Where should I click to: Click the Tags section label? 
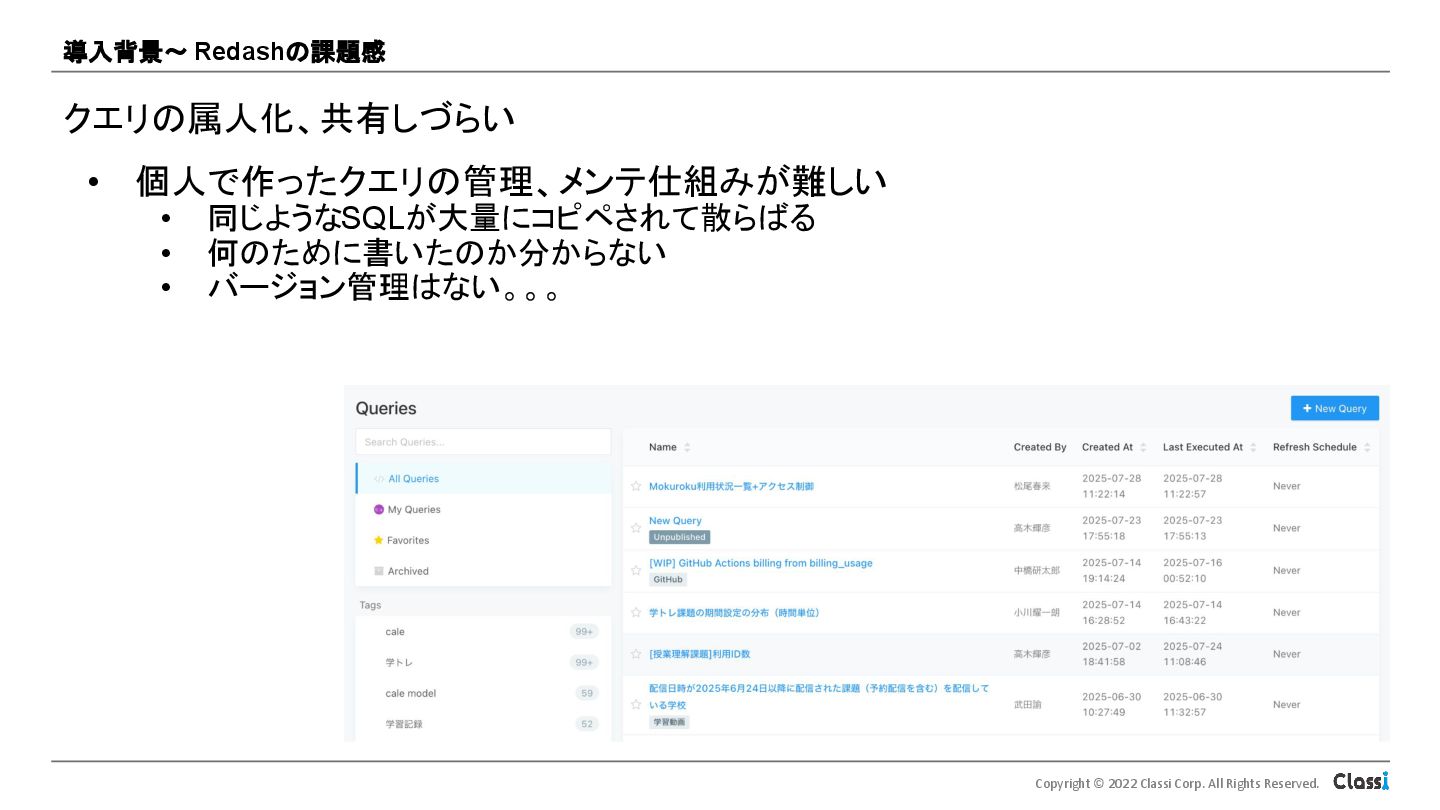pyautogui.click(x=370, y=605)
